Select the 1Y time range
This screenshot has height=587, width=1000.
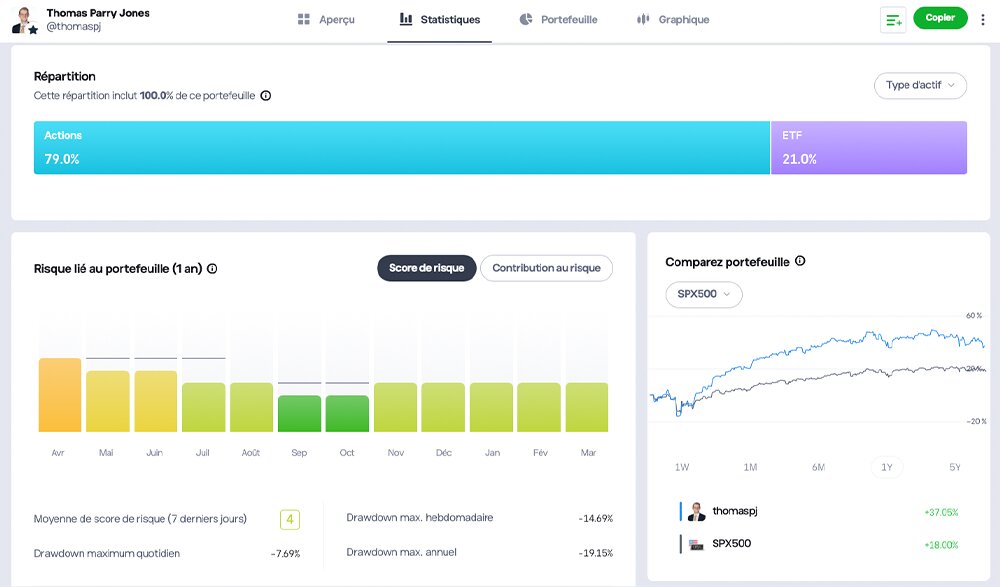886,467
